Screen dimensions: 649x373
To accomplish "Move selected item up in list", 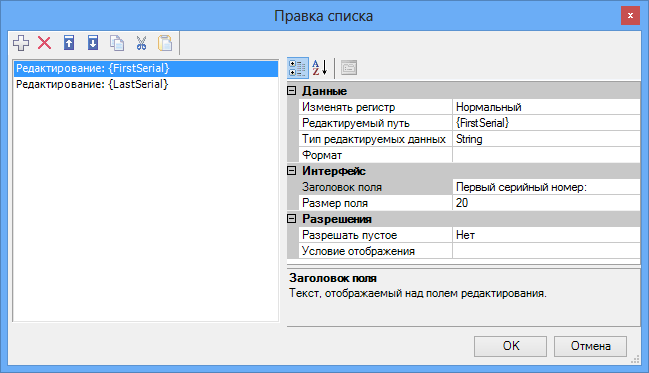I will tap(69, 43).
